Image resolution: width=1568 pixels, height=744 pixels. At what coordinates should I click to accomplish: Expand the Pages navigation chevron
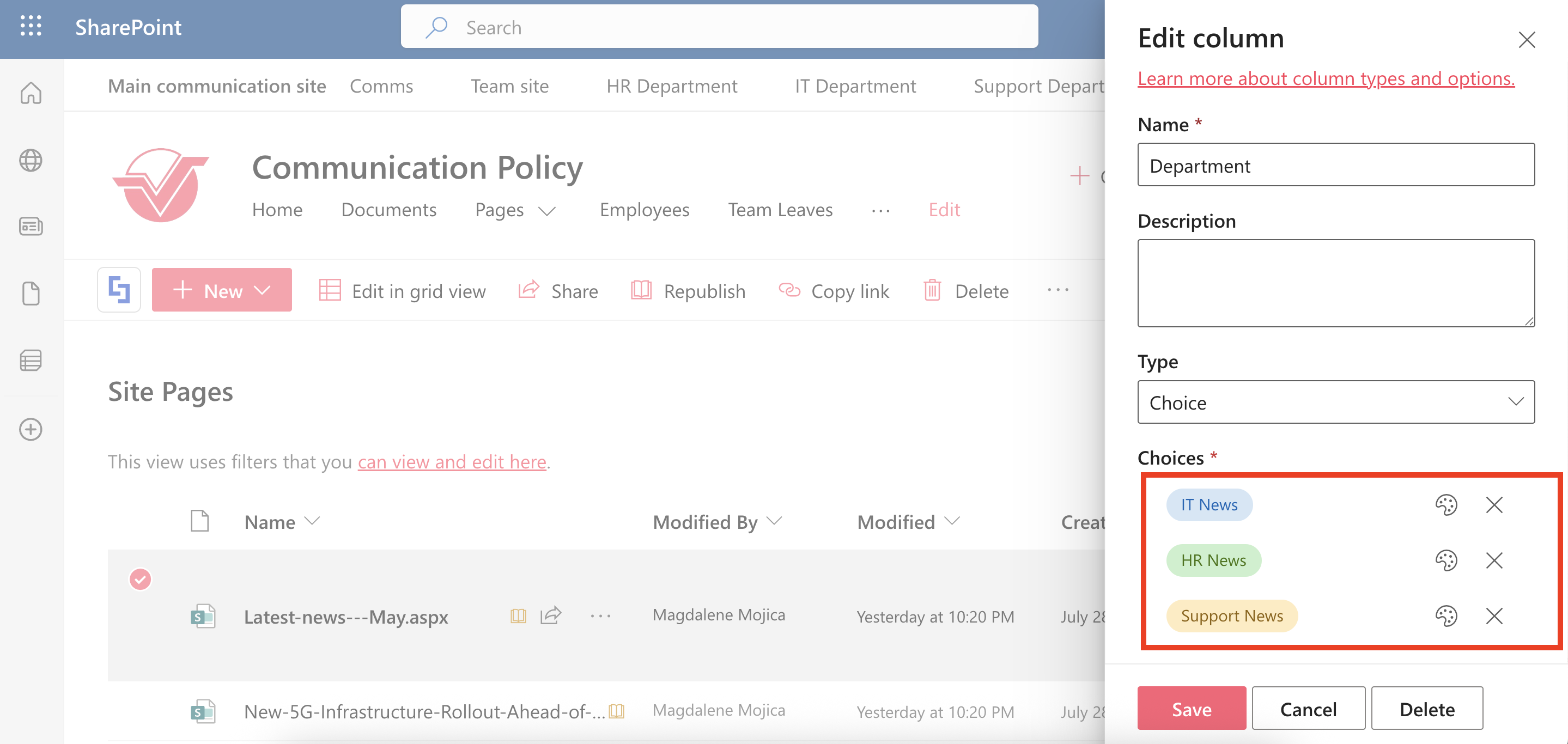pos(547,210)
